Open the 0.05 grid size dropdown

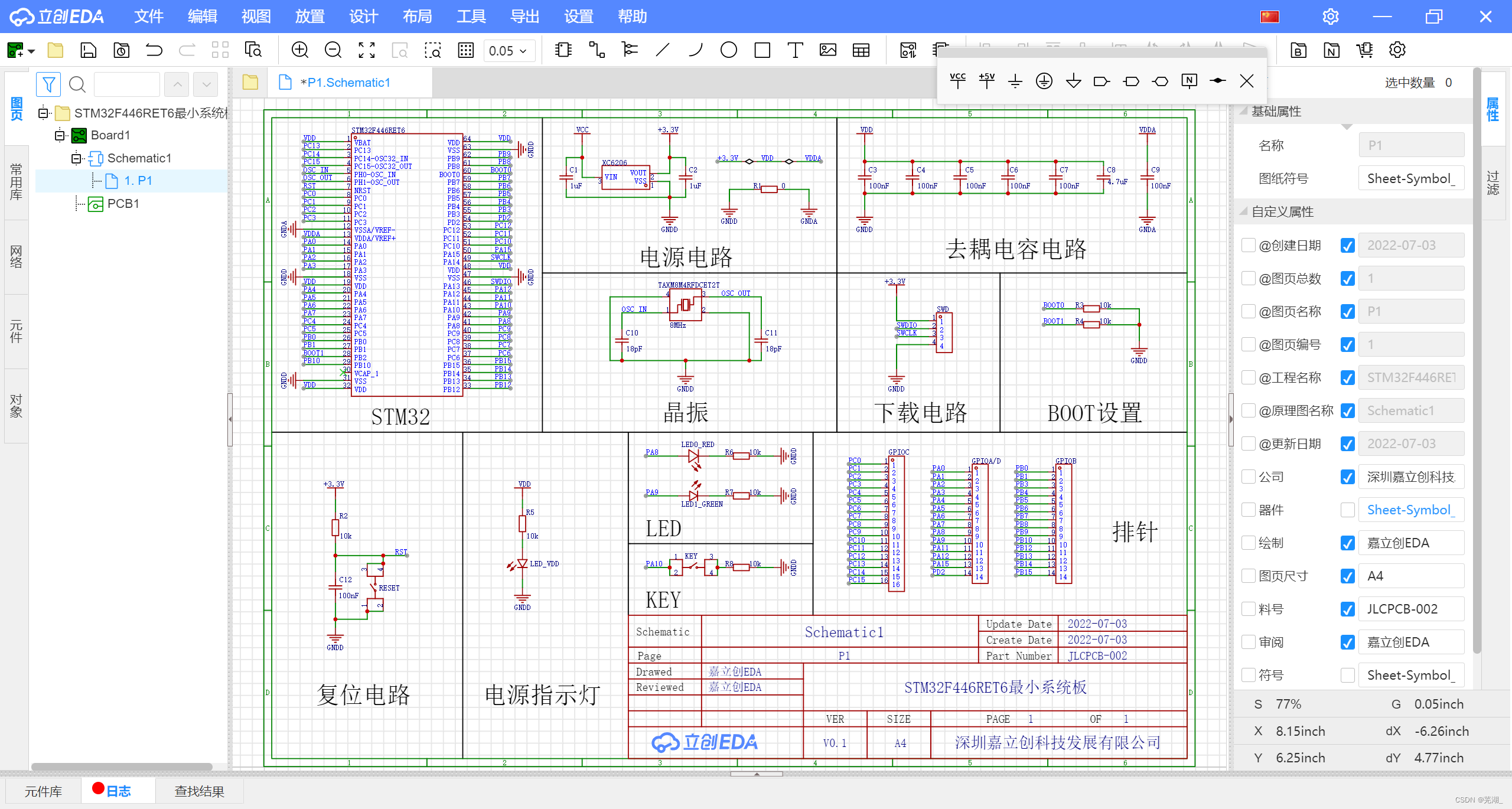pyautogui.click(x=509, y=51)
